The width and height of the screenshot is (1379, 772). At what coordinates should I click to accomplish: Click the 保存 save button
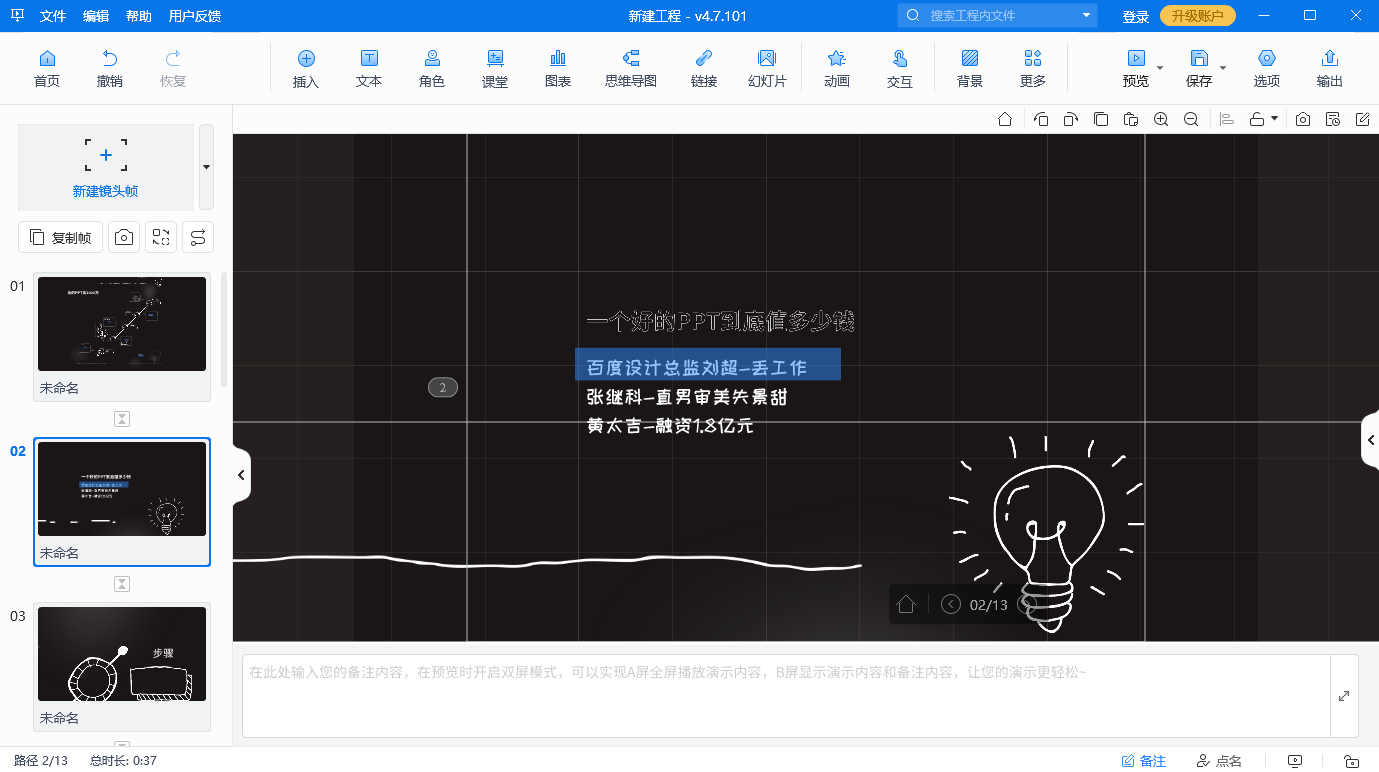[x=1199, y=69]
